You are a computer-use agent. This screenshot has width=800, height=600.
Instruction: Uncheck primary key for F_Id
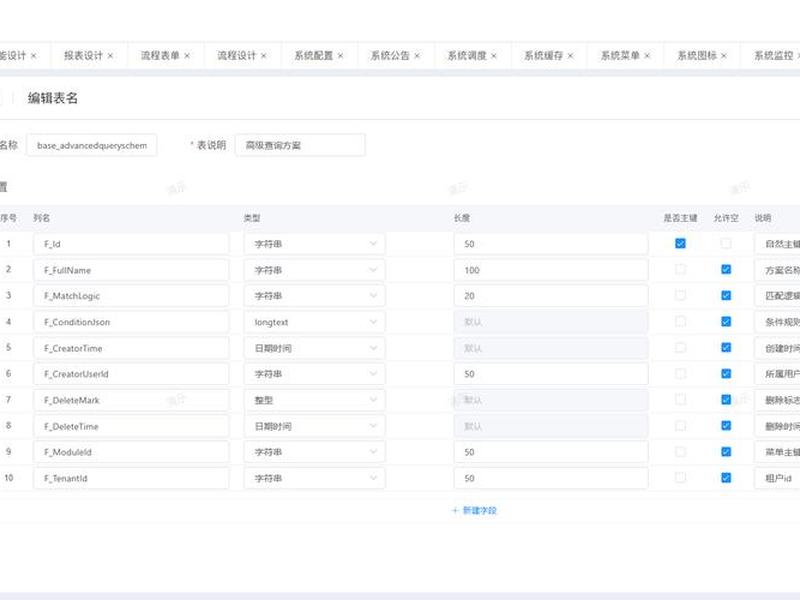(680, 243)
